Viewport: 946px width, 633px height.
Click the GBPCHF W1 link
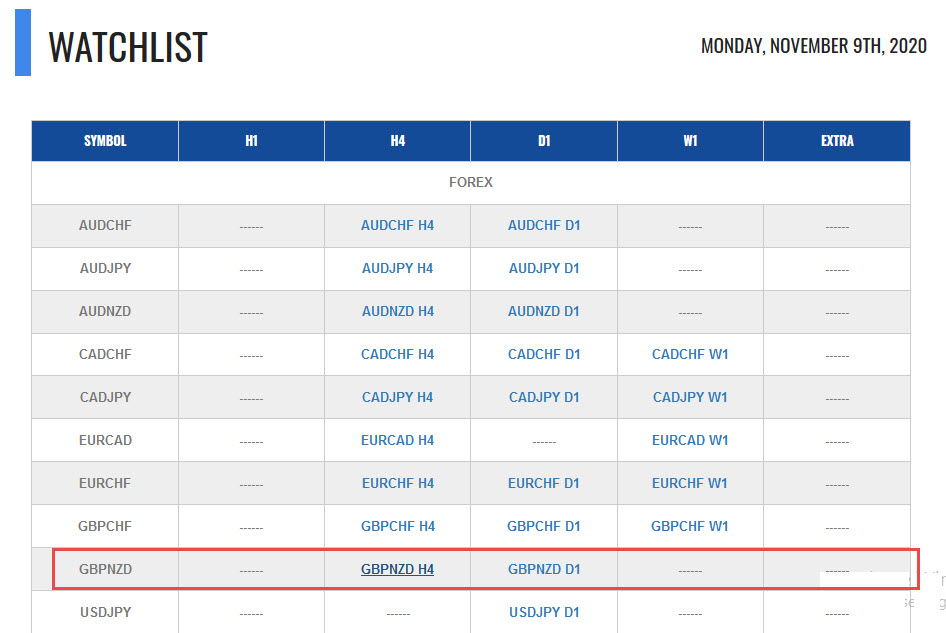click(x=689, y=526)
